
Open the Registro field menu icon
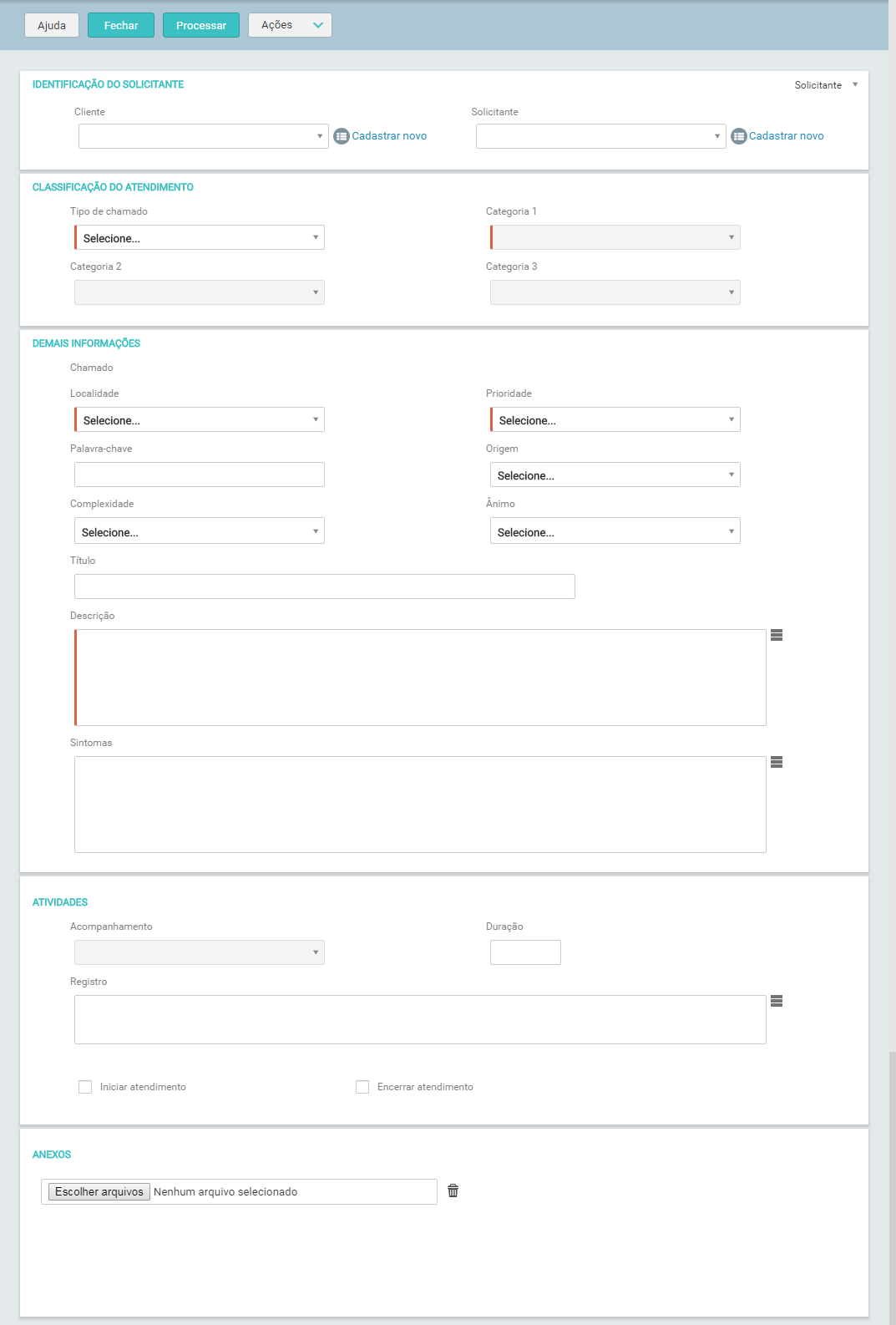pyautogui.click(x=777, y=1001)
